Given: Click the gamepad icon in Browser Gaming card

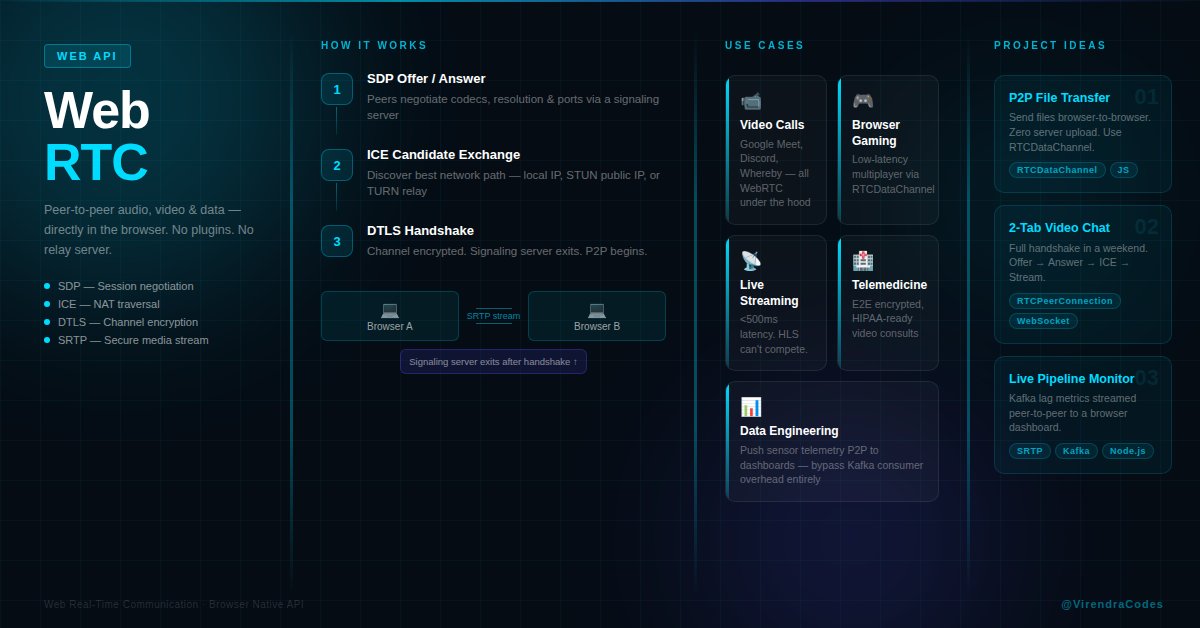Looking at the screenshot, I should 863,101.
